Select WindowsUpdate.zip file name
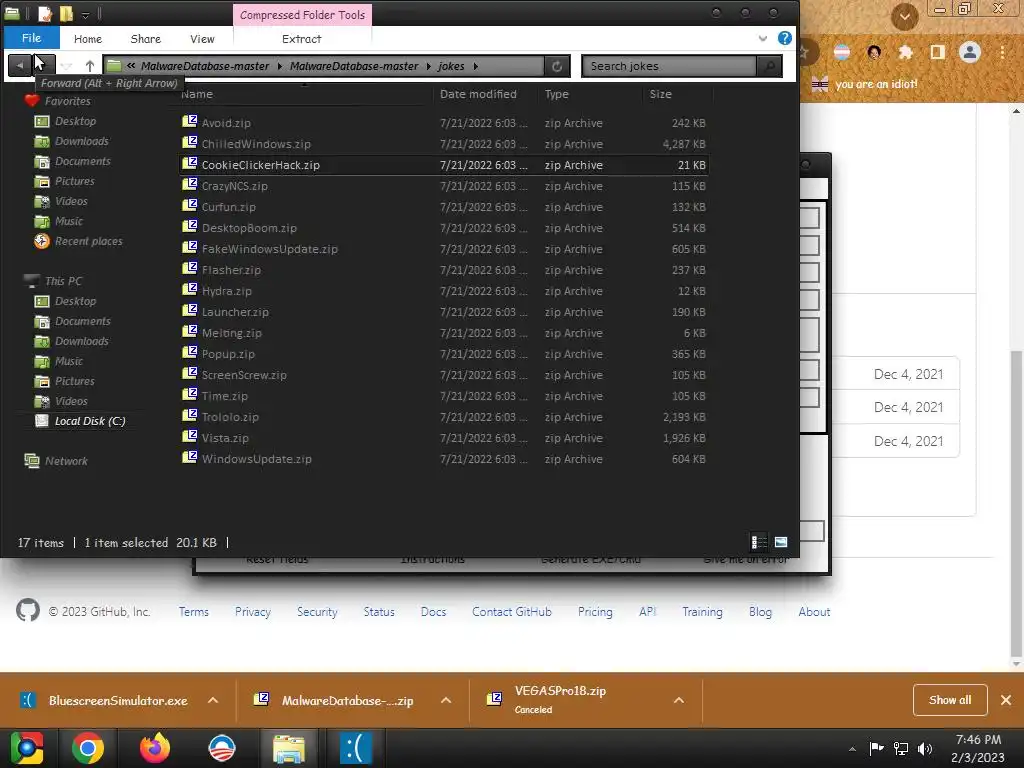Screen dimensions: 1024x768 coord(257,459)
